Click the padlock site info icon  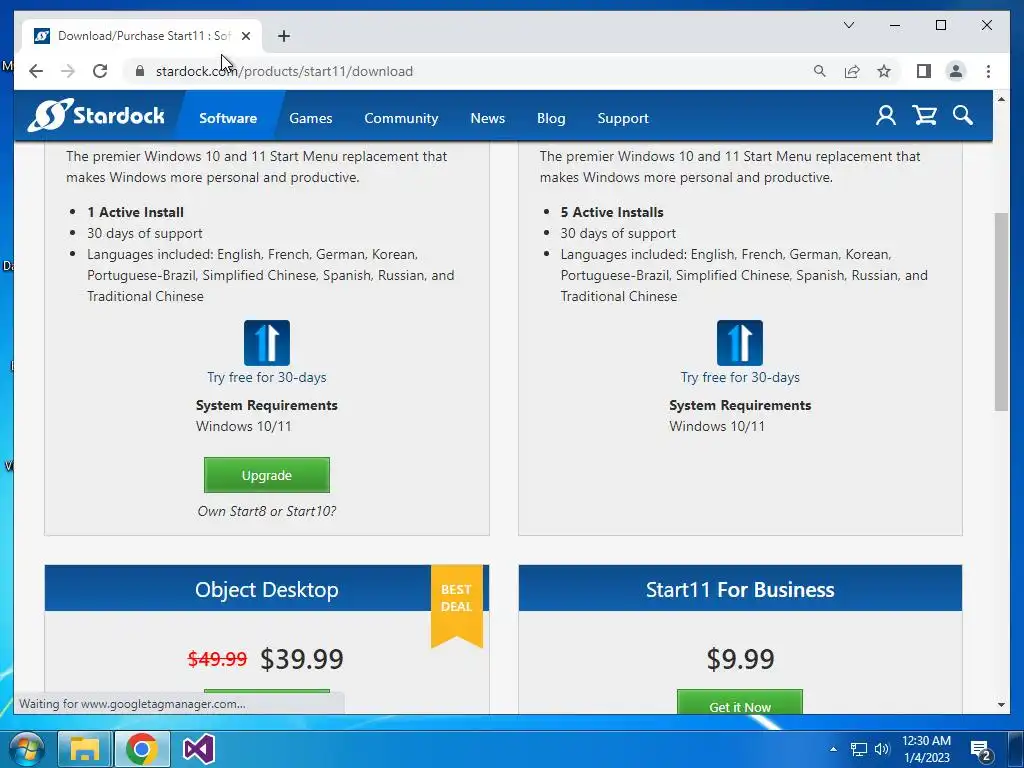[140, 71]
